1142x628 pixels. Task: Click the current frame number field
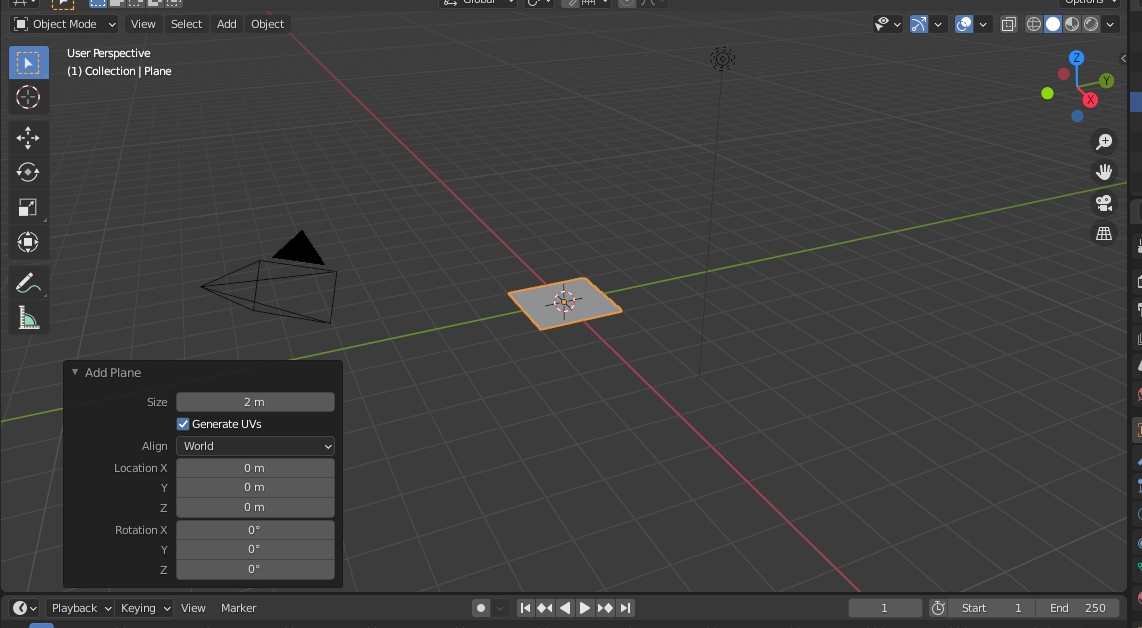885,608
